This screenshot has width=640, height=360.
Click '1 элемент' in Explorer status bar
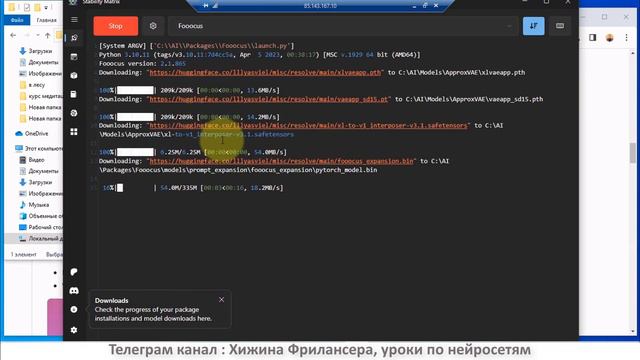[23, 254]
